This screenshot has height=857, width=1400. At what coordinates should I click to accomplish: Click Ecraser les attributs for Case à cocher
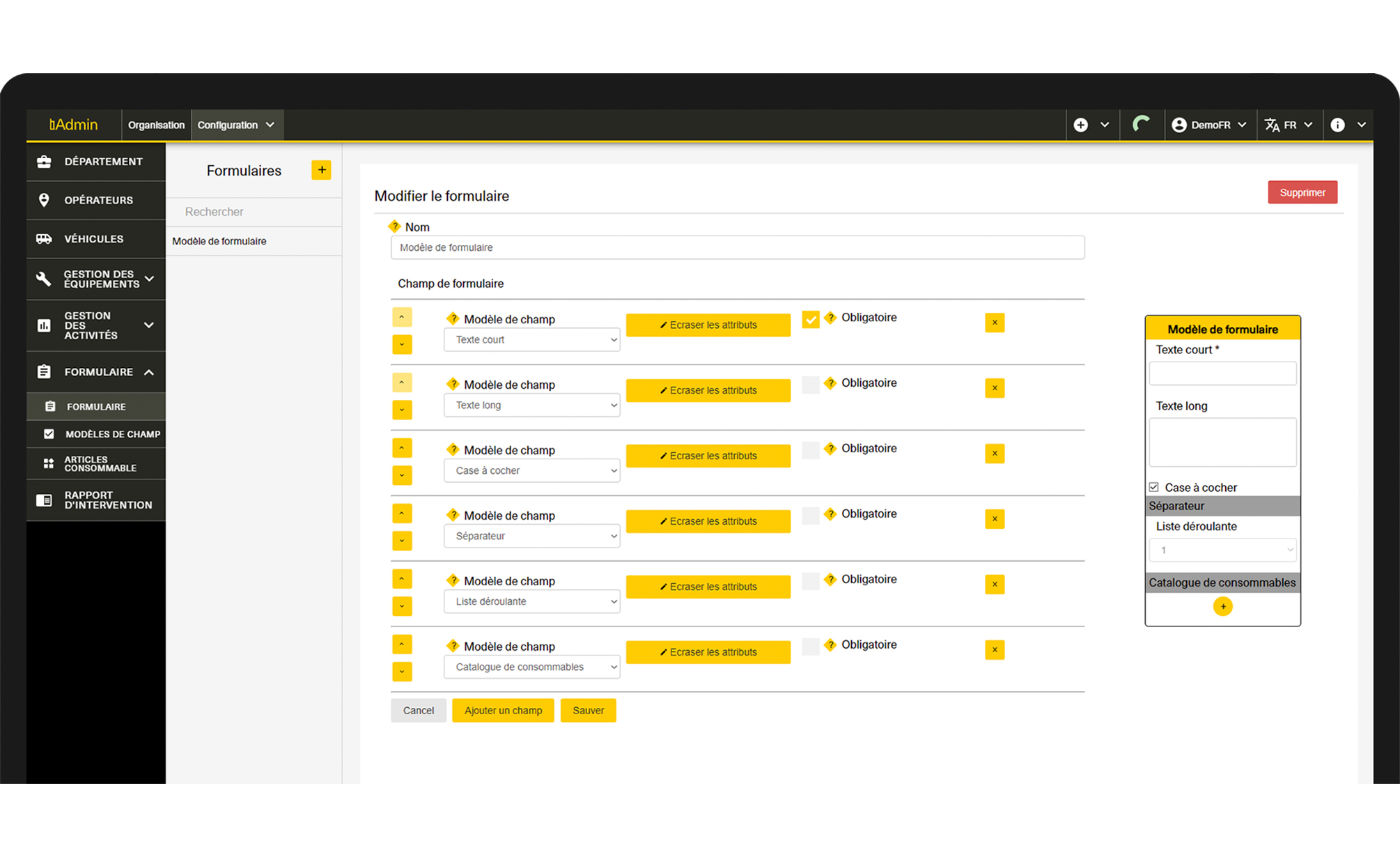(x=708, y=456)
